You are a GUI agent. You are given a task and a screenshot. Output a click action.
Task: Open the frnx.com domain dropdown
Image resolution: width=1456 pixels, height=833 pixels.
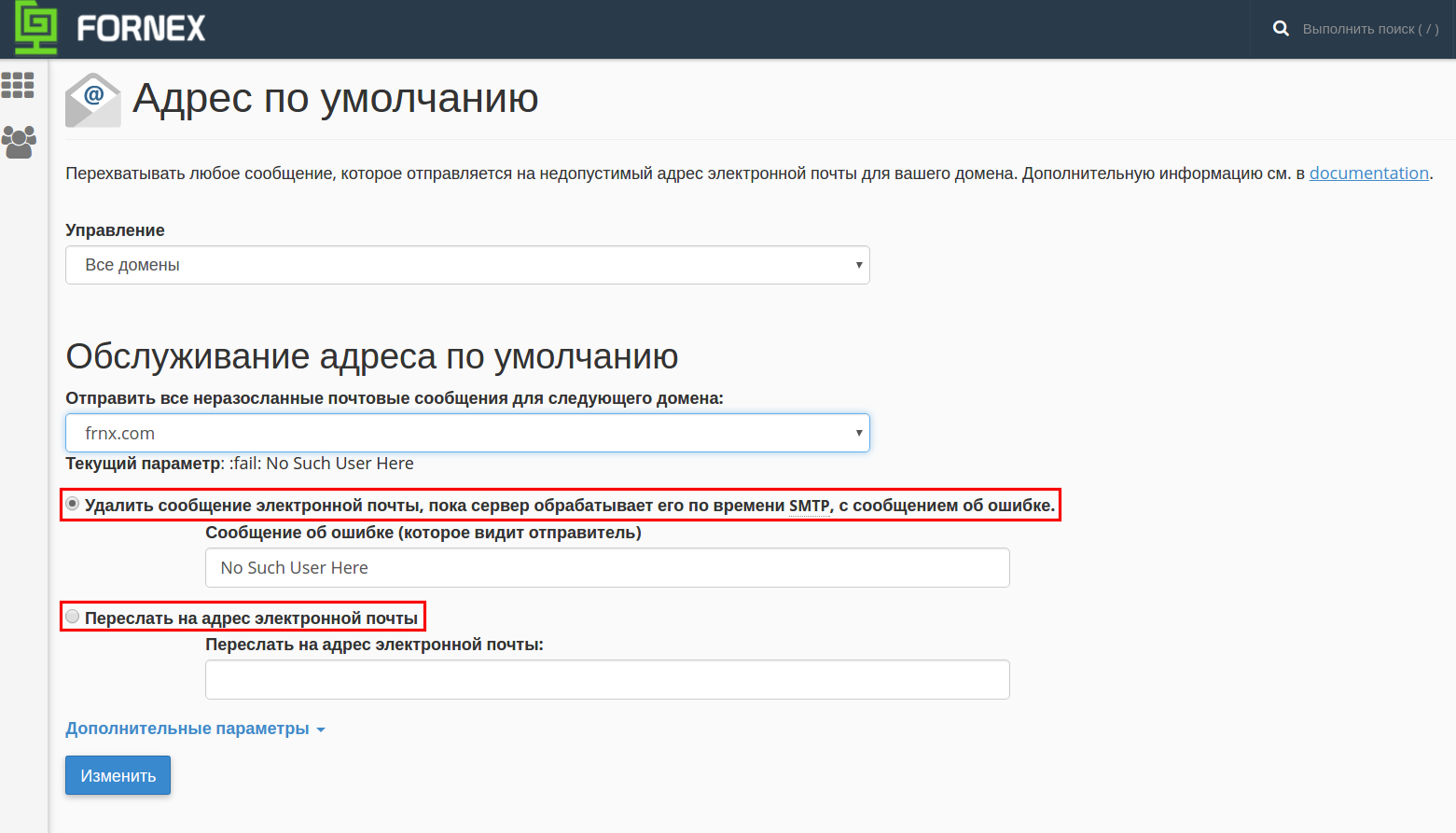point(467,433)
